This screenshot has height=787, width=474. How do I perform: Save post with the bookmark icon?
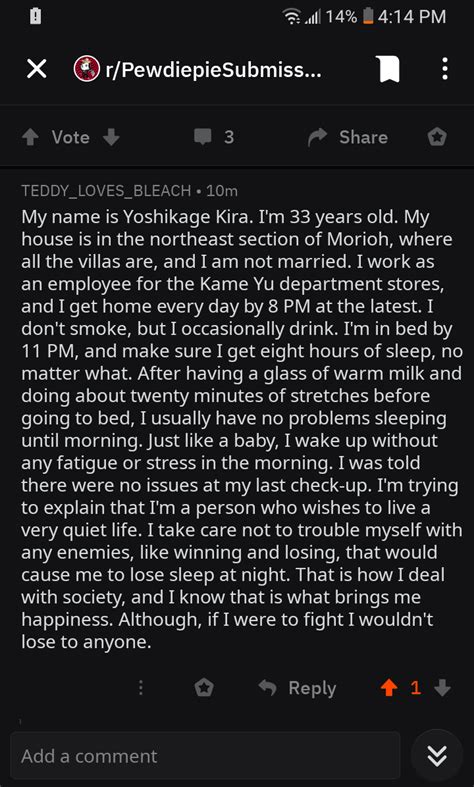point(389,69)
